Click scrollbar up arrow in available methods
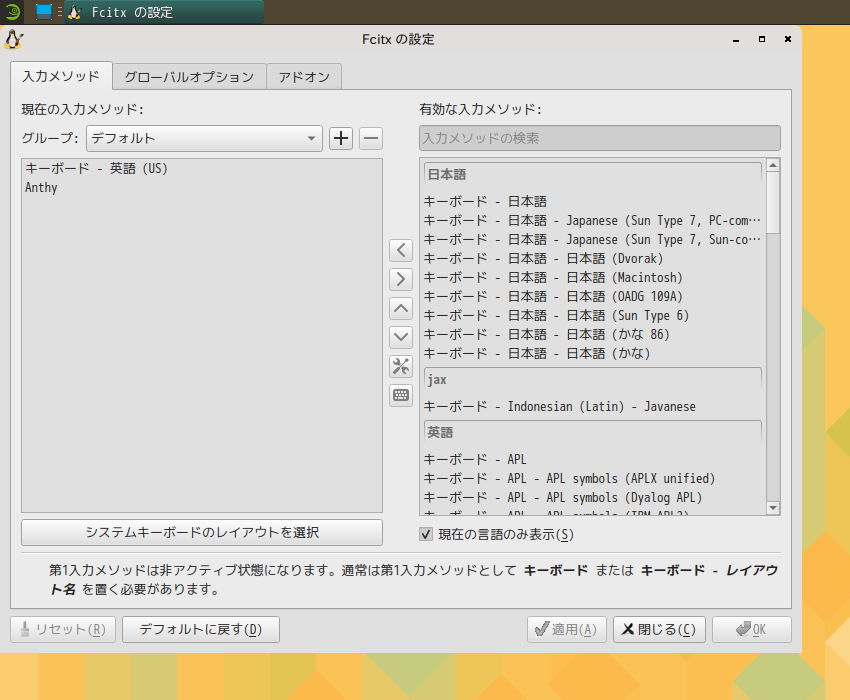Viewport: 850px width, 700px height. (773, 165)
